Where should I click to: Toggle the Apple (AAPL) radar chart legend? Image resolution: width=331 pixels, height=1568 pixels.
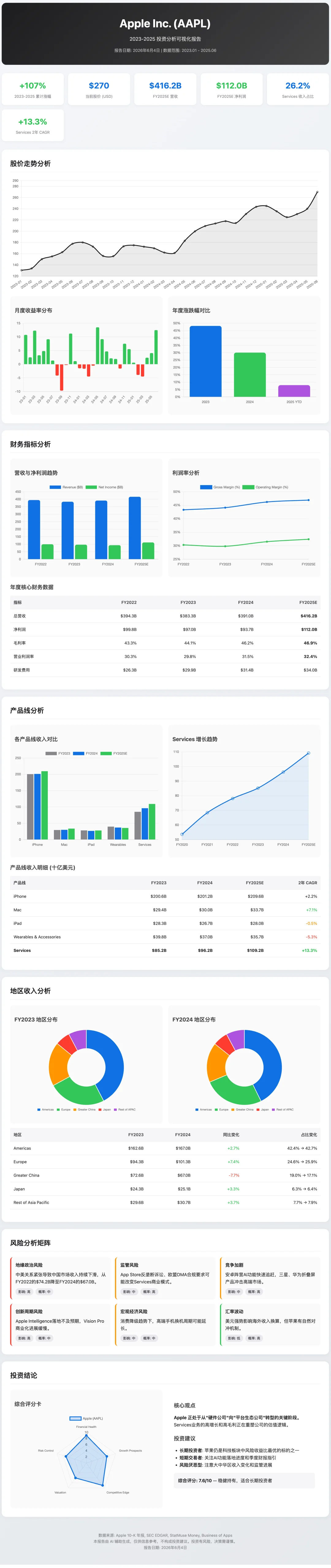86,1418
